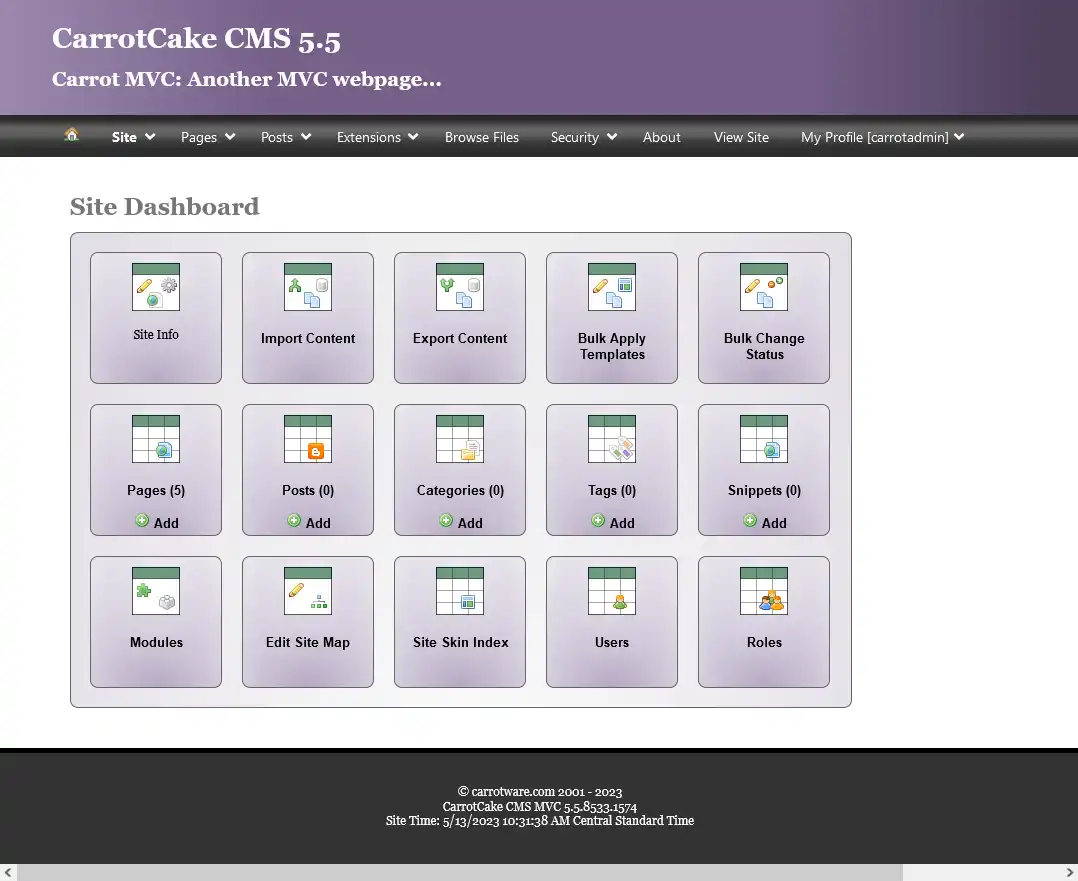Open the Site Skin Index icon
Screen dimensions: 1078x881
(460, 591)
